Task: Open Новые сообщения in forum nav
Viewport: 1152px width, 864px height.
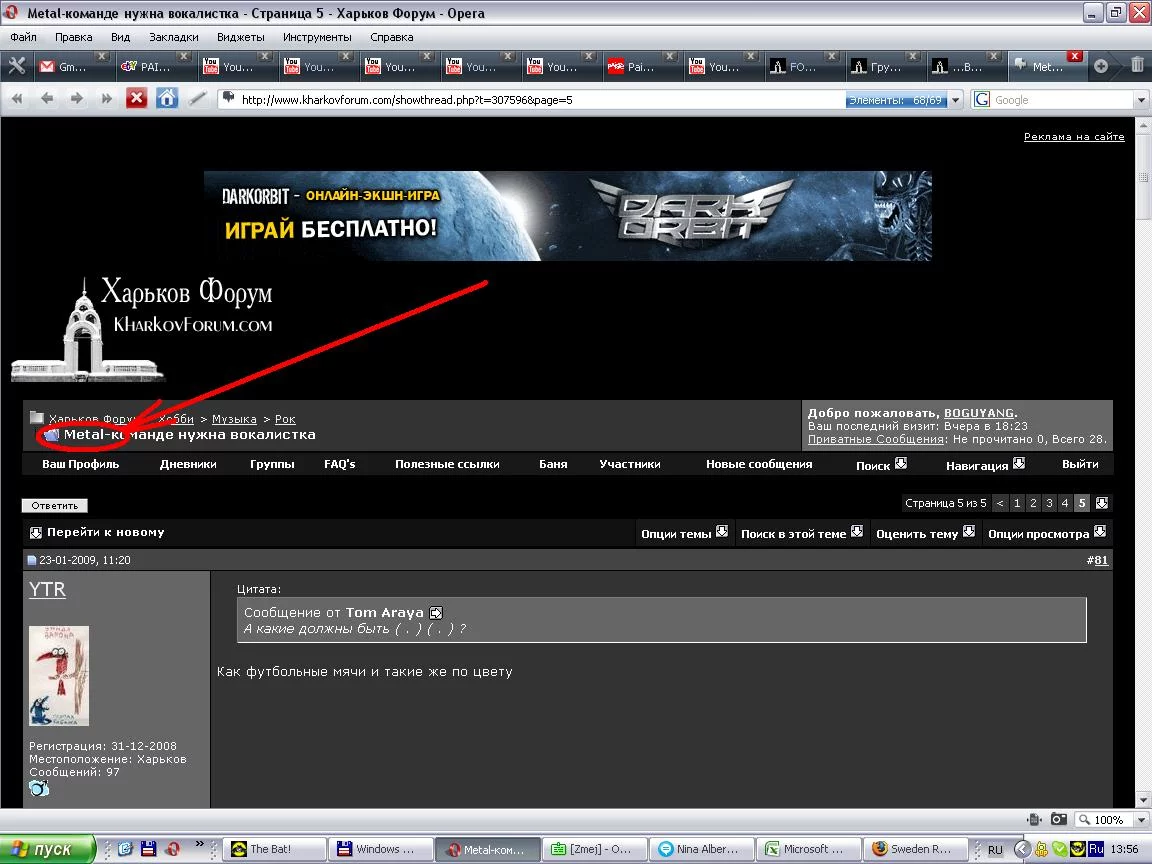Action: coord(759,464)
